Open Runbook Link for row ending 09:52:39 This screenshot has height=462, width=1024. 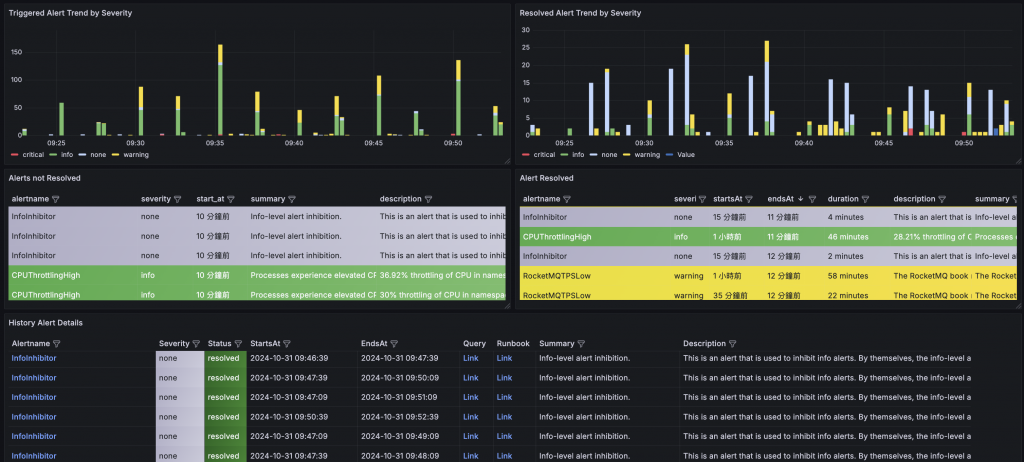point(504,417)
